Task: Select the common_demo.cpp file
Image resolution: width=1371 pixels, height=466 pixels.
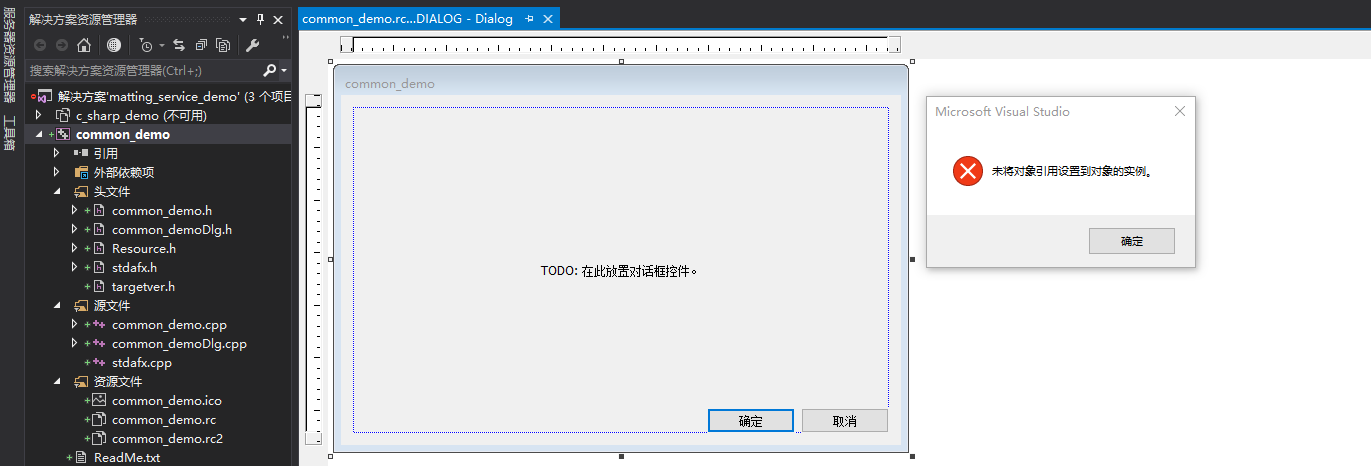Action: (170, 325)
